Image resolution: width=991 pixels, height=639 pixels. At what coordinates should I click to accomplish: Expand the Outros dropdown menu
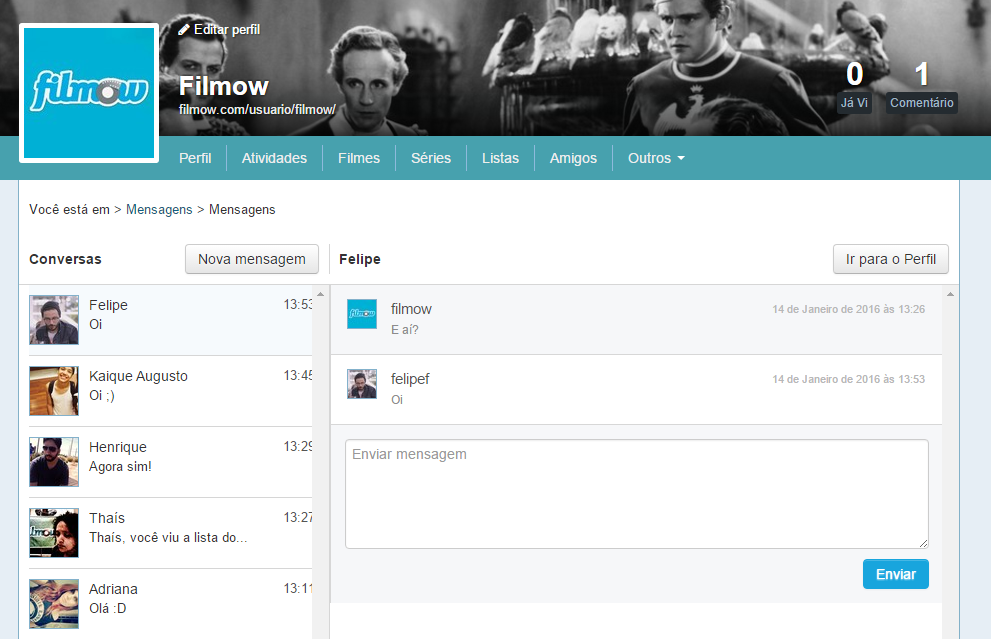click(x=656, y=158)
